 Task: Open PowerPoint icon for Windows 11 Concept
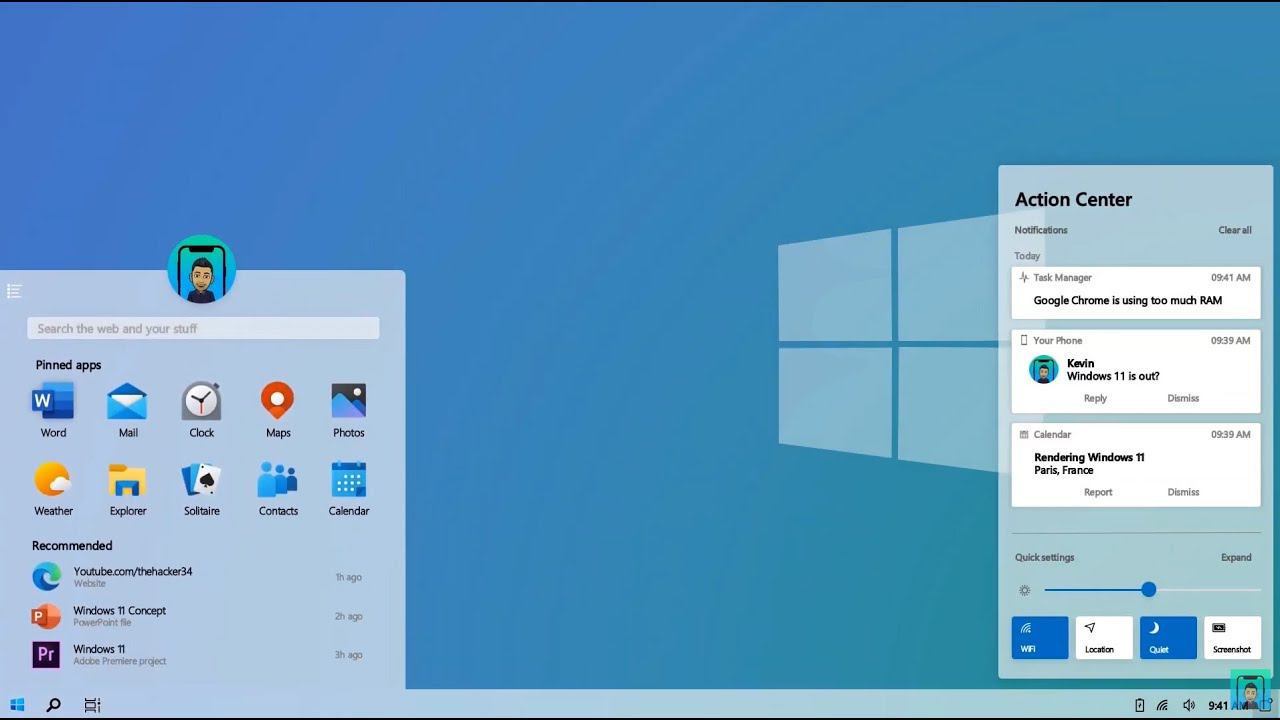tap(46, 616)
